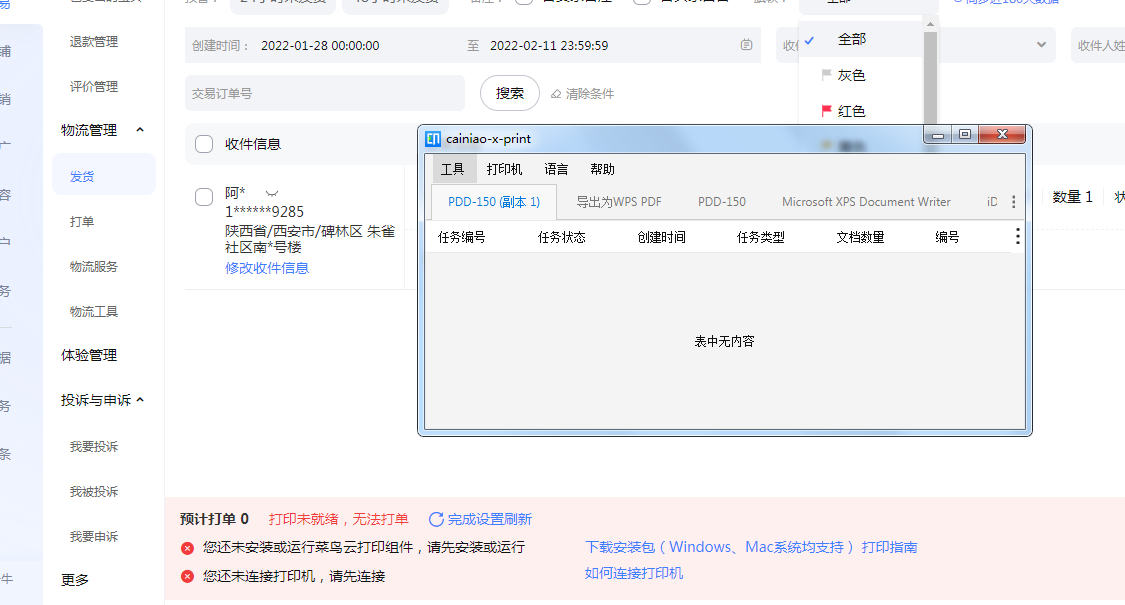The width and height of the screenshot is (1125, 605).
Task: Choose 全部 in the flag dropdown list
Action: [x=851, y=39]
